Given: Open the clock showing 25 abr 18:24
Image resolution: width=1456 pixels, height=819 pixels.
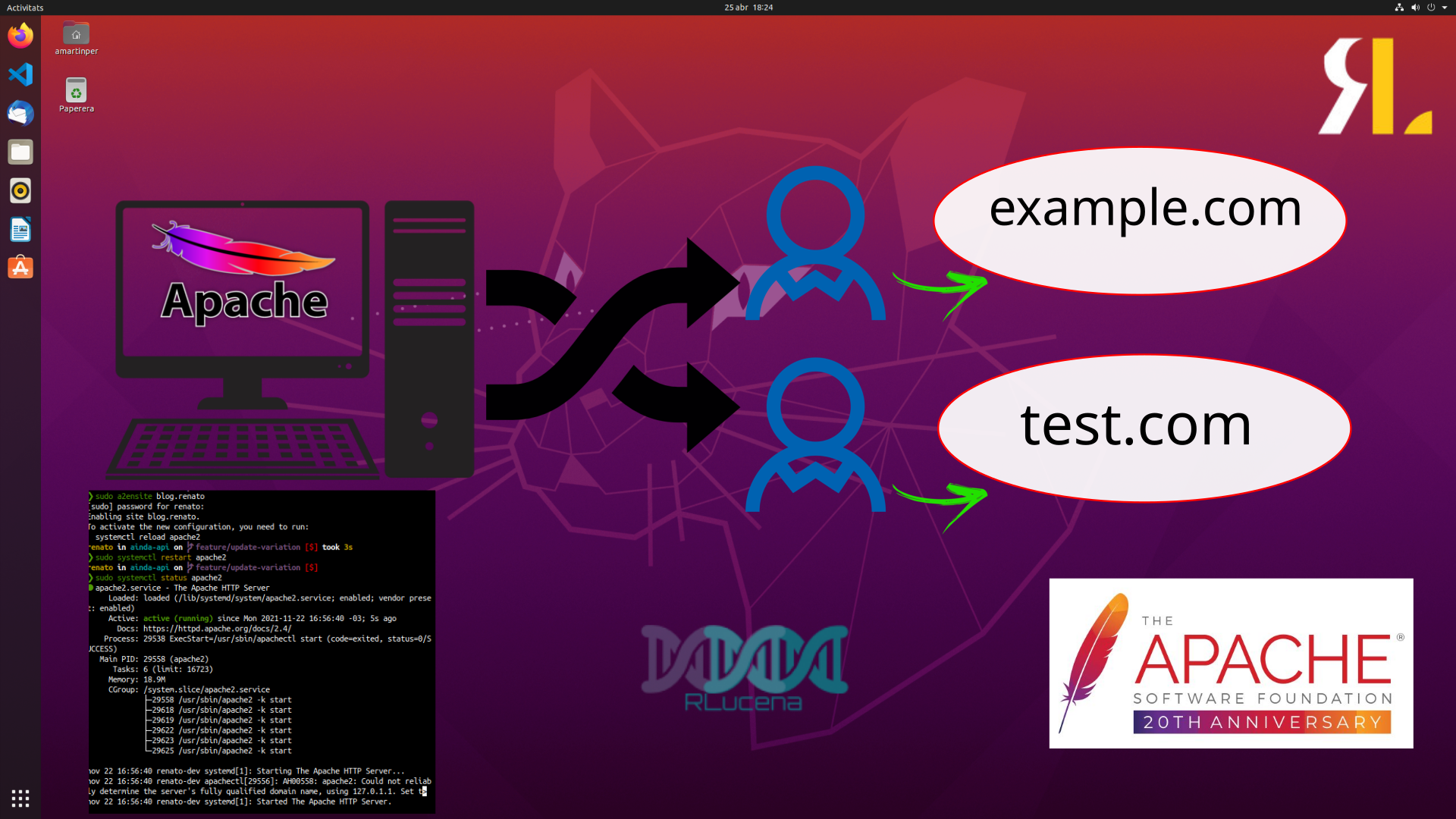Looking at the screenshot, I should tap(748, 8).
